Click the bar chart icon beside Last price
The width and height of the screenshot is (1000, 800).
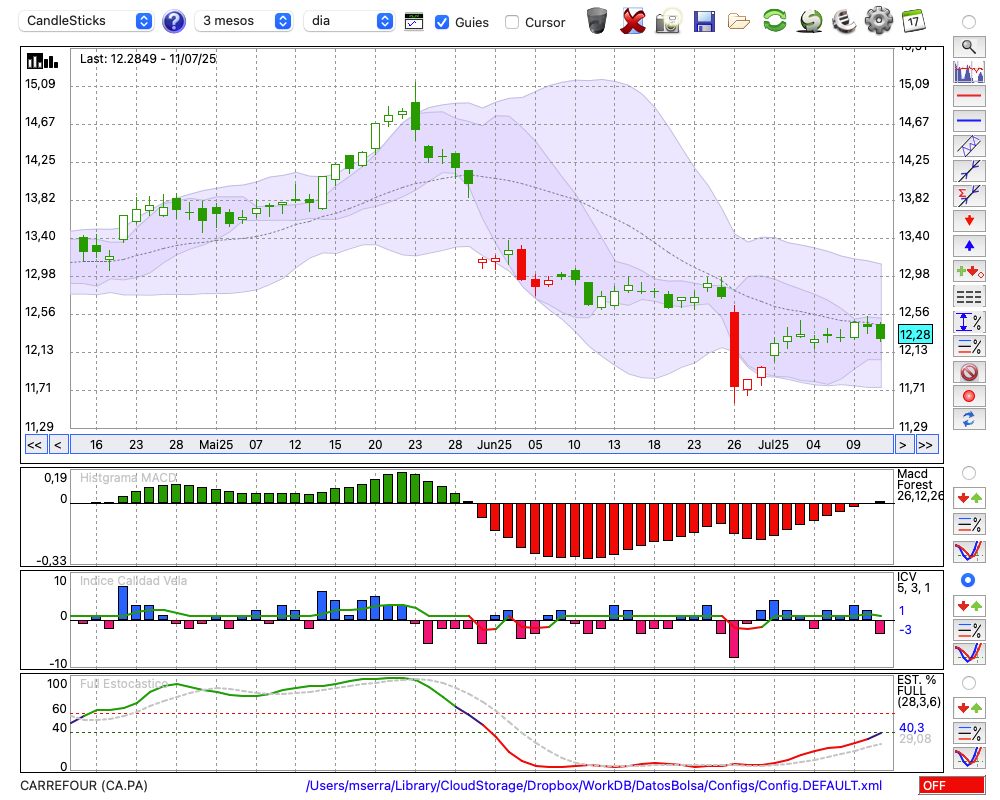(x=42, y=61)
